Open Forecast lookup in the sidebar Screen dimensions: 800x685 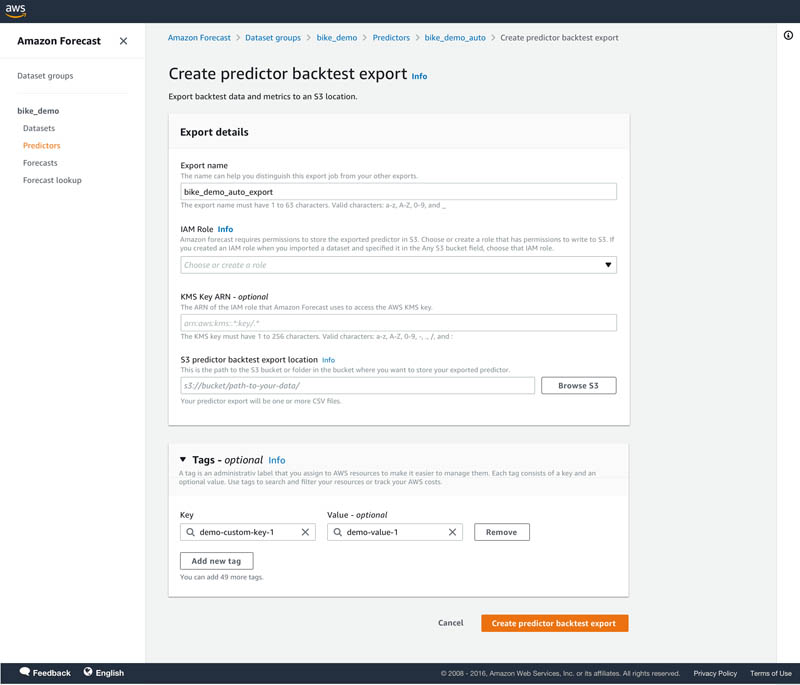[52, 180]
